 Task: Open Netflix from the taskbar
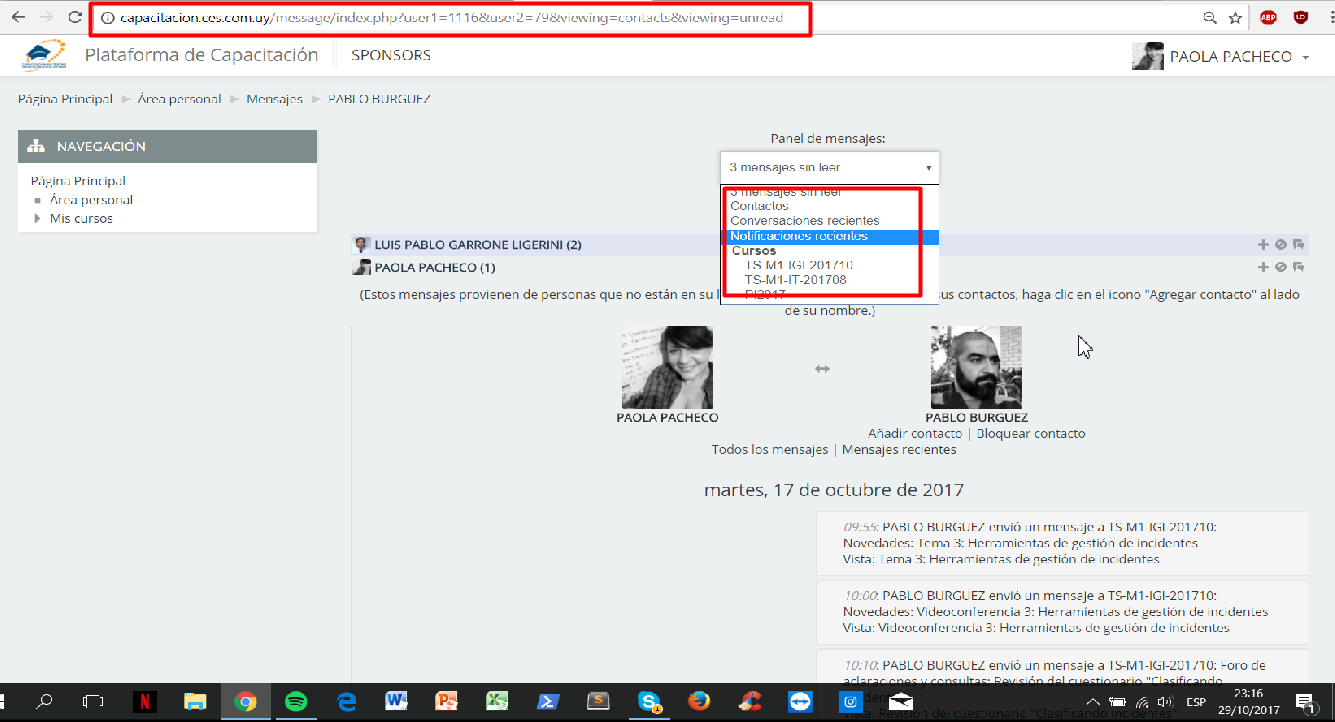143,701
